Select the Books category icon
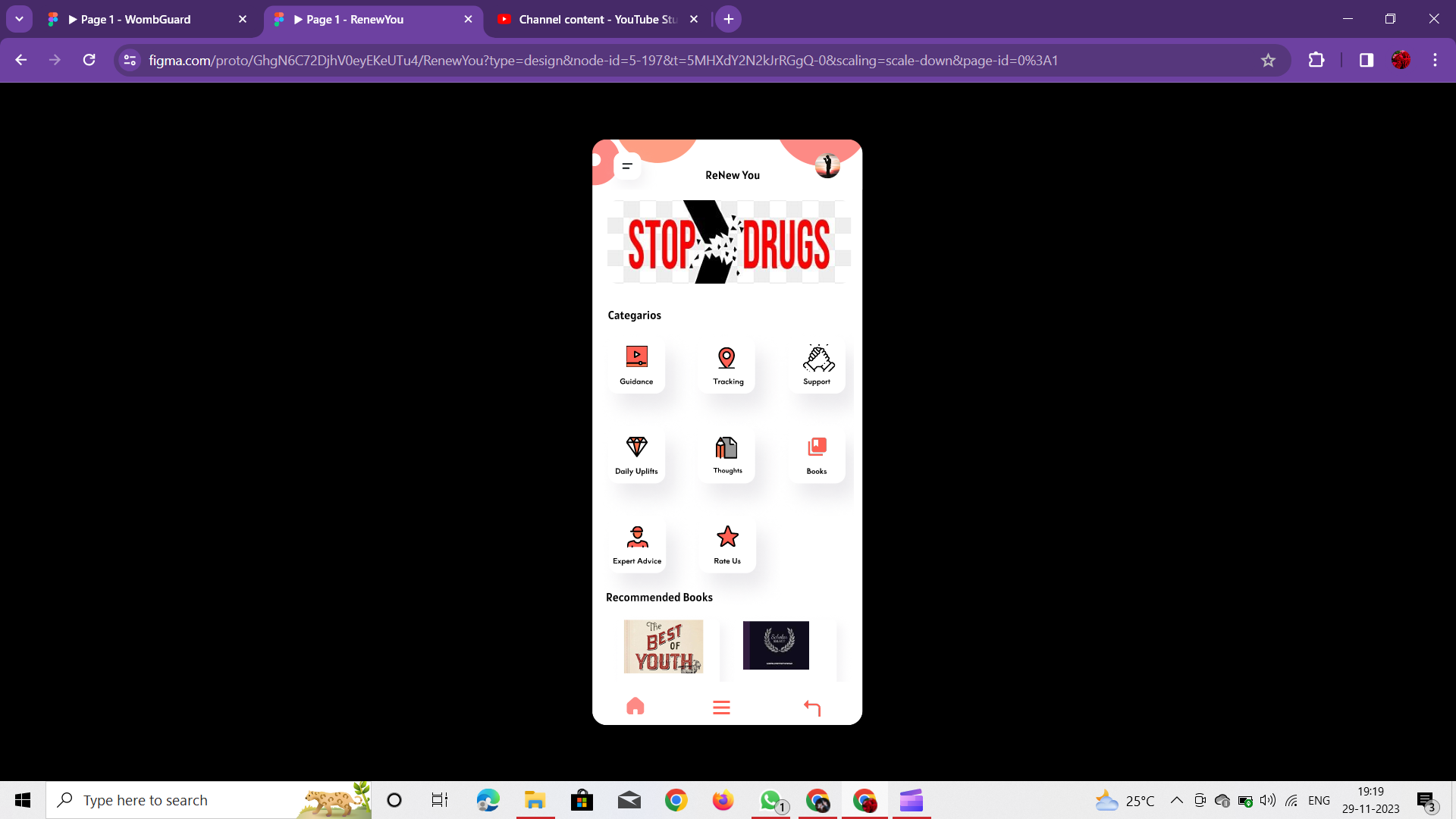The width and height of the screenshot is (1456, 819). click(x=817, y=447)
